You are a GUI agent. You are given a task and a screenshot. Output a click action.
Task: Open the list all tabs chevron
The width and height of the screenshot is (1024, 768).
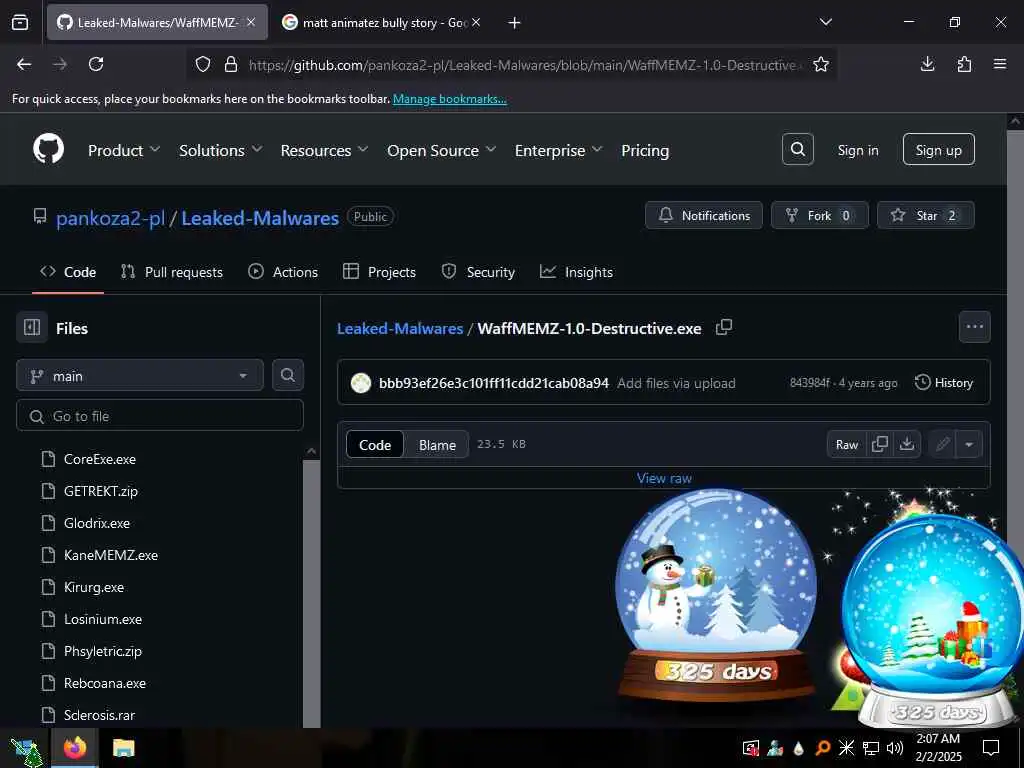tap(825, 22)
